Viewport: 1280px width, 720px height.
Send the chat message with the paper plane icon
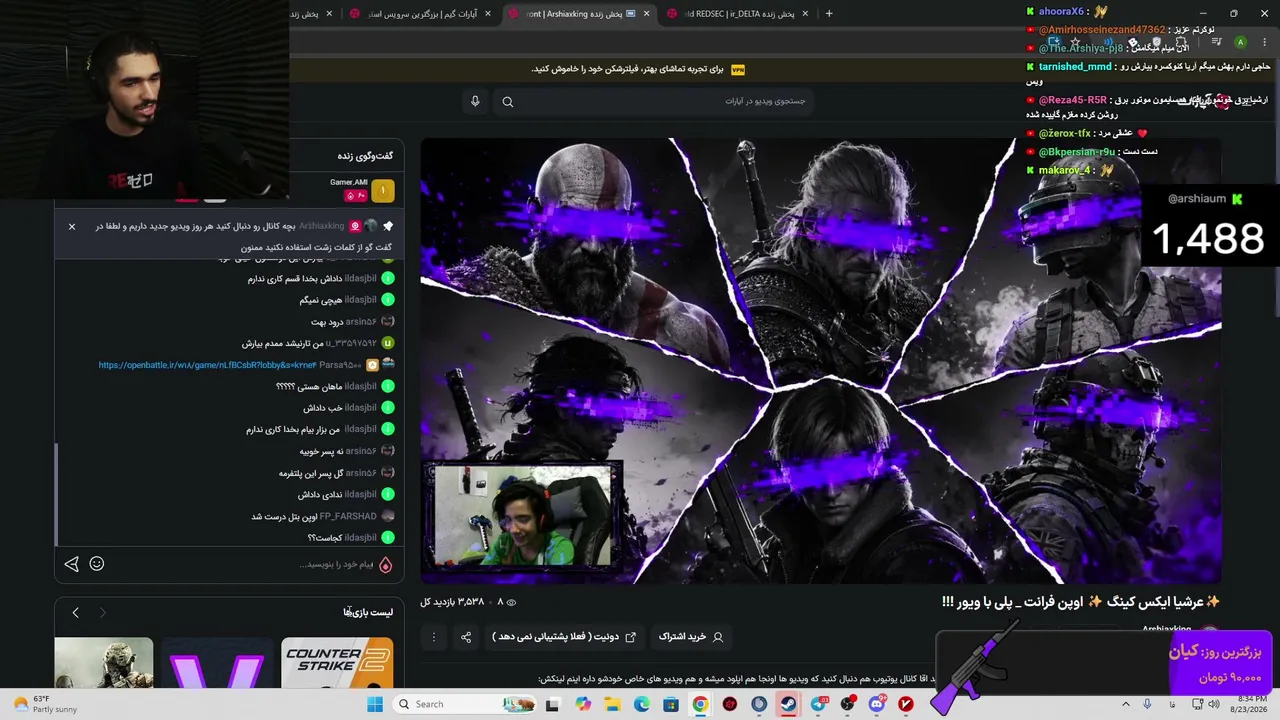(x=72, y=564)
